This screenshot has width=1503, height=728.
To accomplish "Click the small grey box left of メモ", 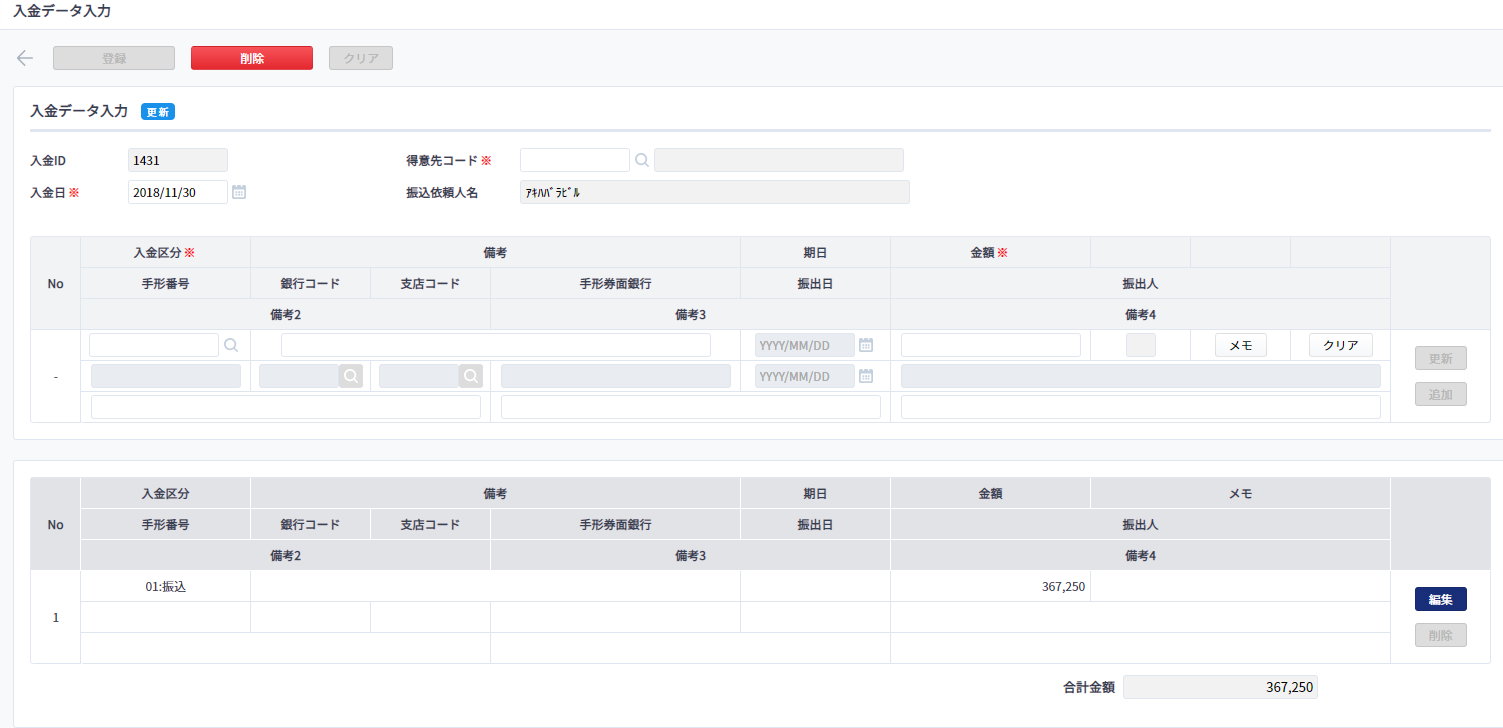I will tap(1141, 345).
